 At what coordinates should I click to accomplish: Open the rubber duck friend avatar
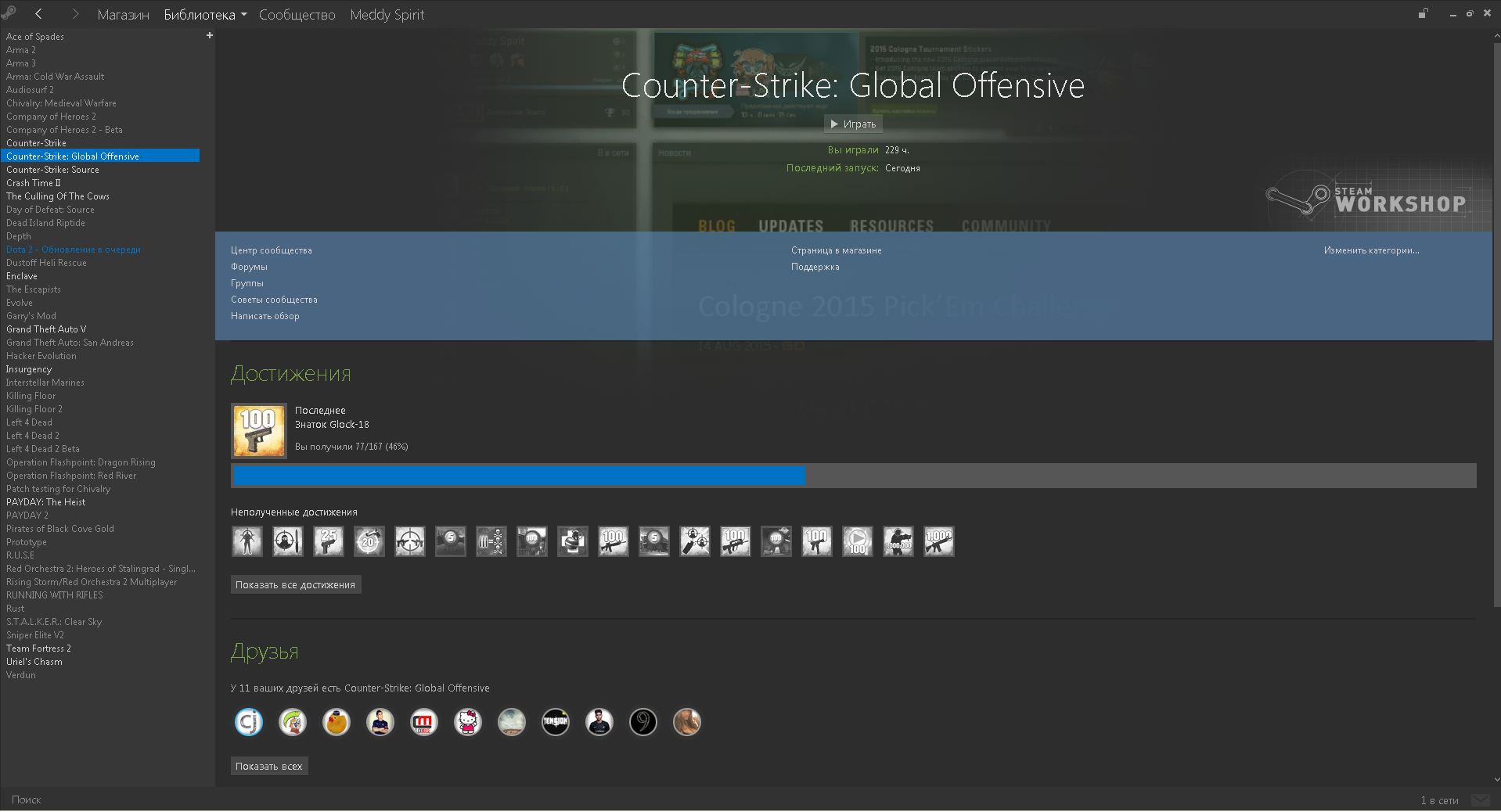tap(337, 722)
